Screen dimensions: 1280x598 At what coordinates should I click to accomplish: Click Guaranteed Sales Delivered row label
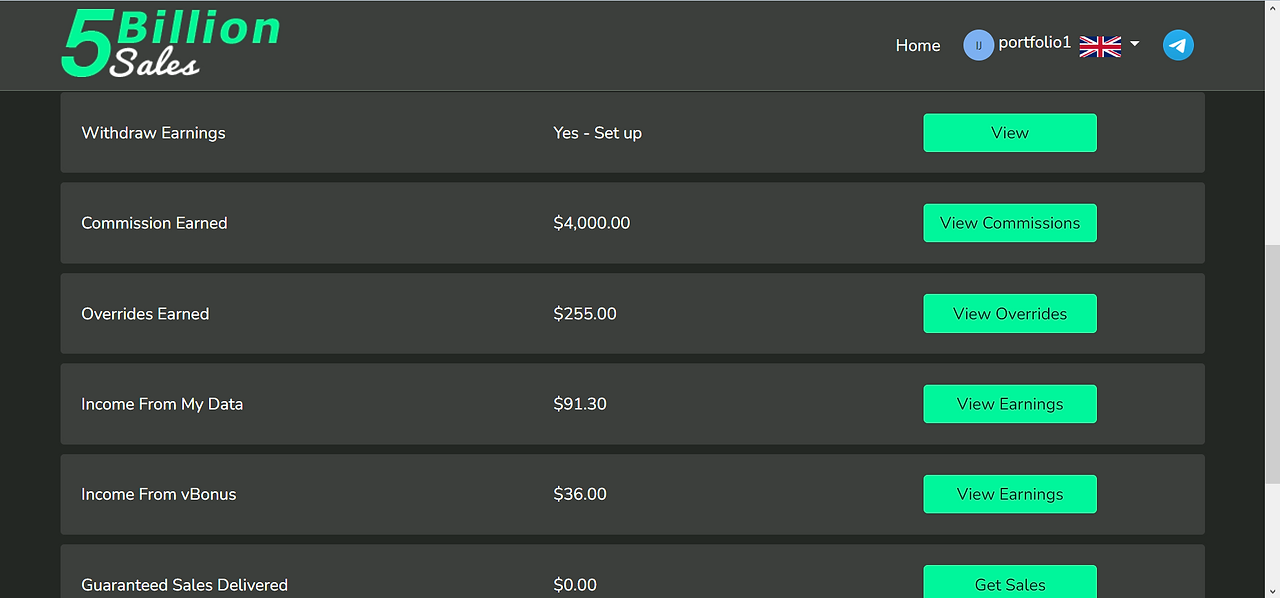[x=184, y=585]
